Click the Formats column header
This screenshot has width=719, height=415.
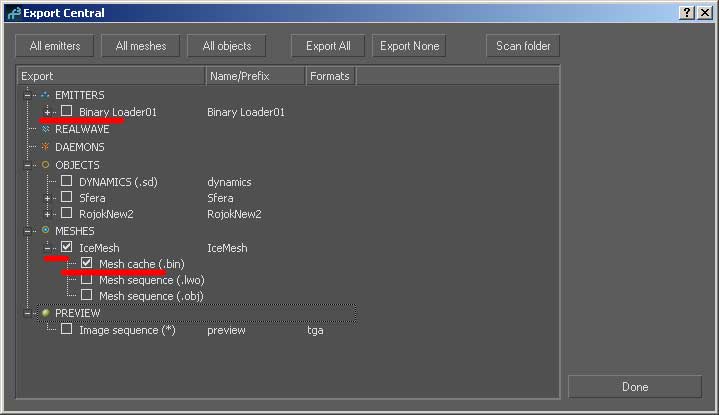[330, 76]
